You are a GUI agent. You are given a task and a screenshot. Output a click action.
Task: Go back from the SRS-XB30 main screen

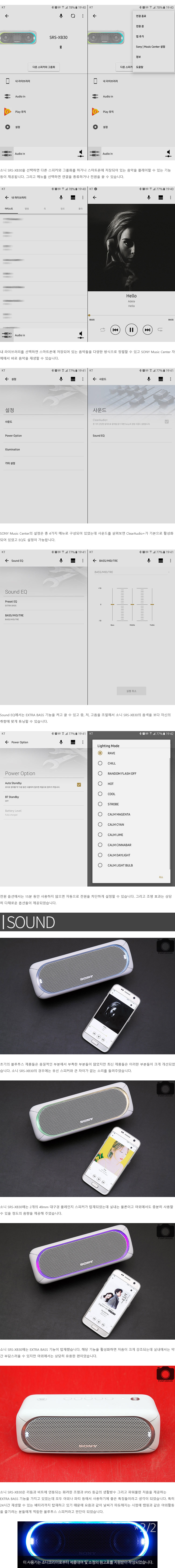click(x=7, y=16)
